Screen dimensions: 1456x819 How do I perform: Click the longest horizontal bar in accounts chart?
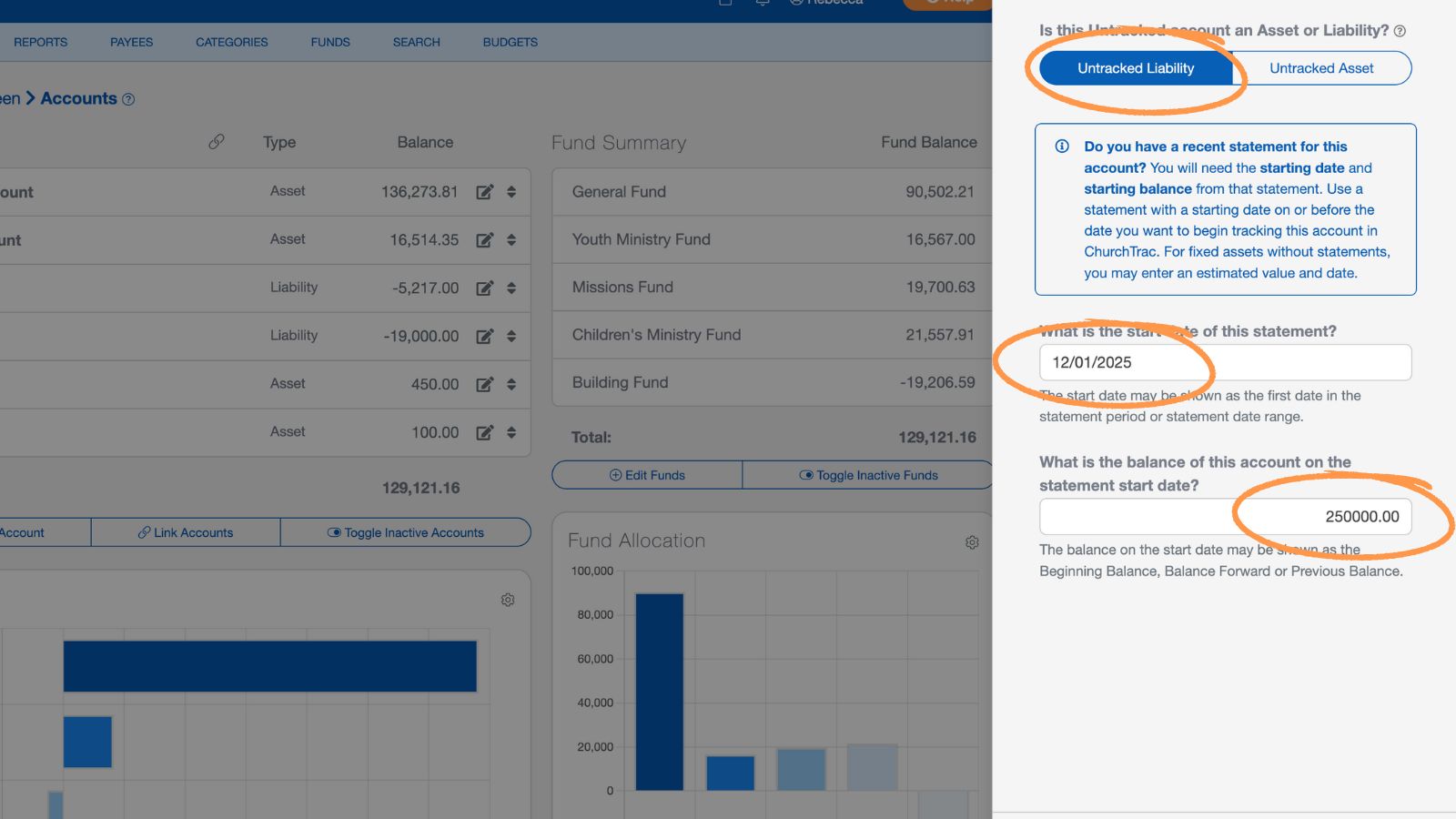point(270,666)
